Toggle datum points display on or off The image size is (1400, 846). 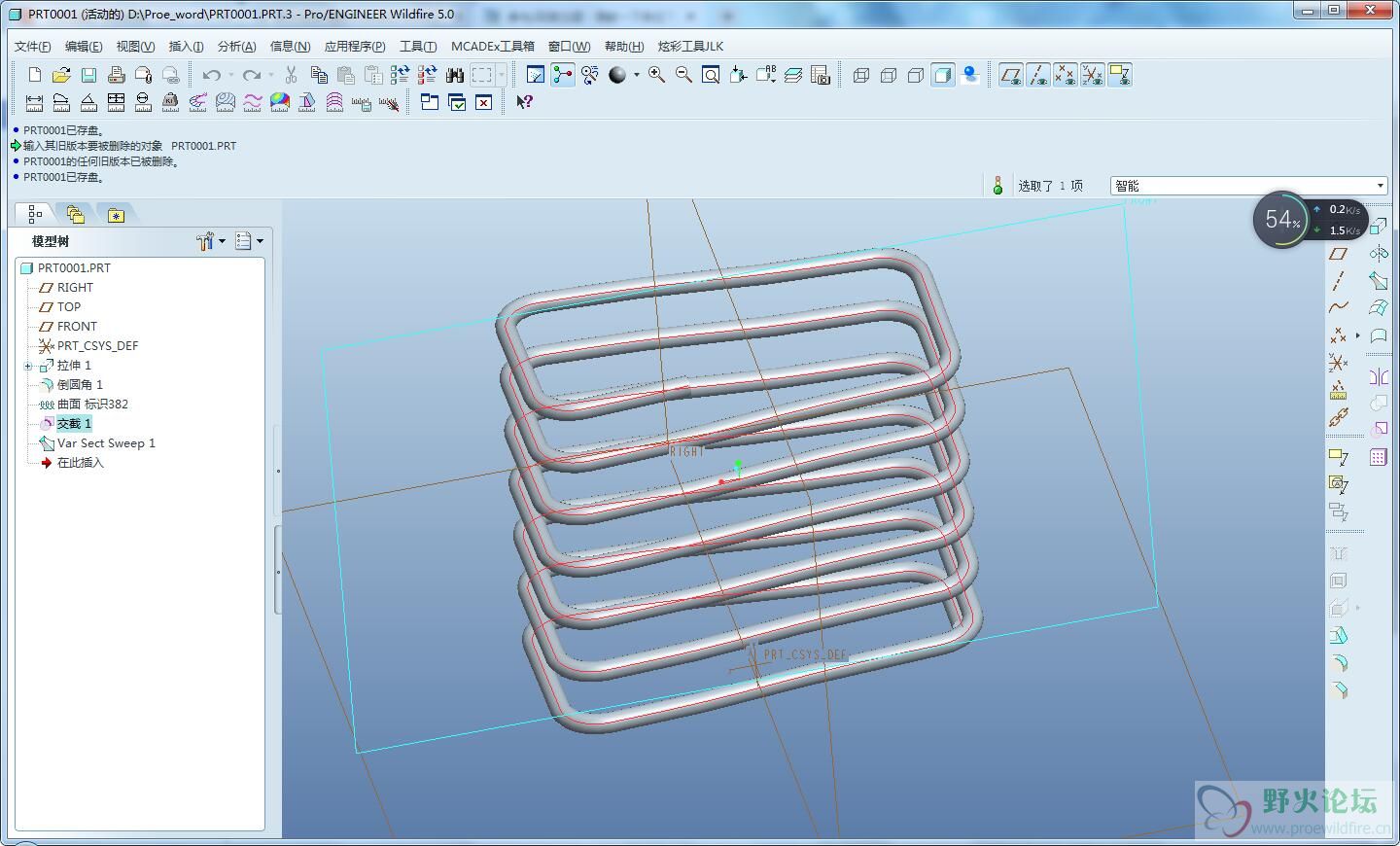pyautogui.click(x=1066, y=75)
